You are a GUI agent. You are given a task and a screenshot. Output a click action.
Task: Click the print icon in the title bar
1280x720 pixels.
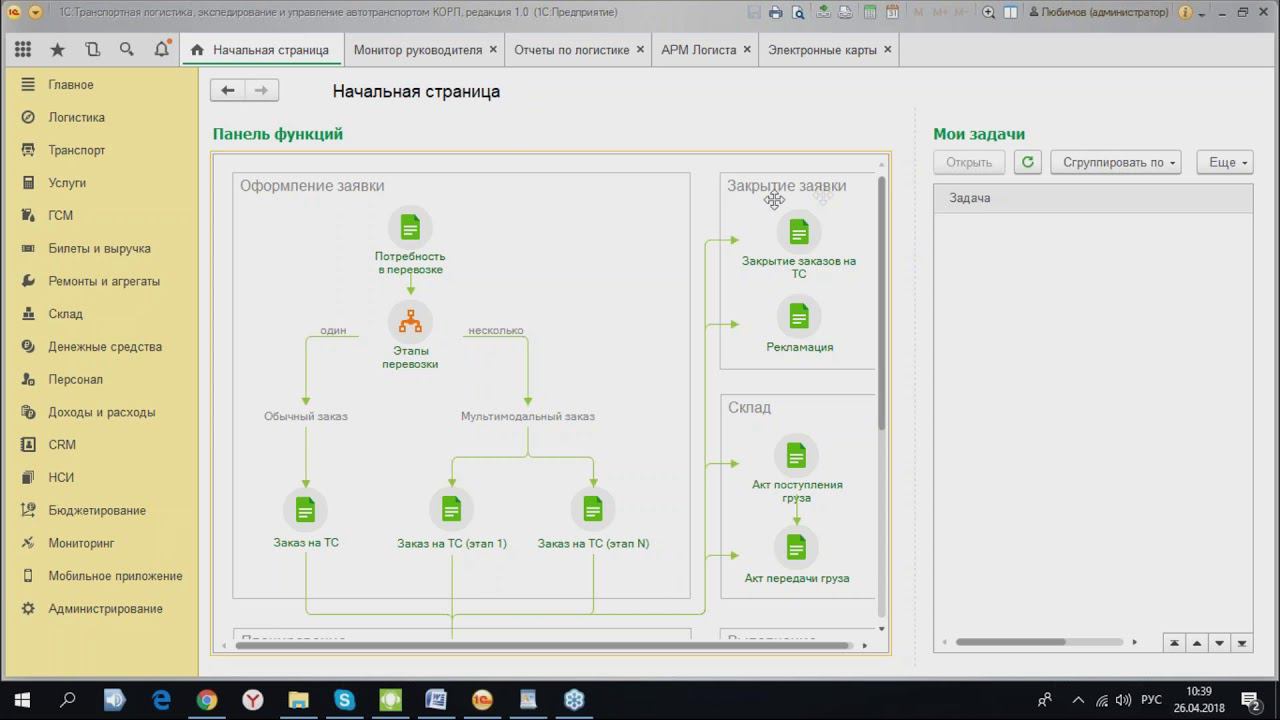pos(776,13)
